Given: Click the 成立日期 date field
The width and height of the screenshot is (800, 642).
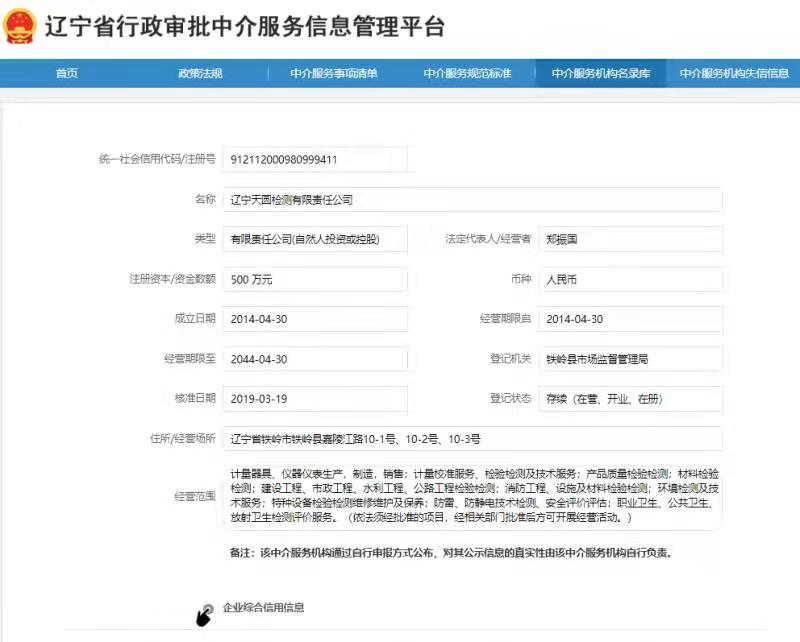Looking at the screenshot, I should [315, 319].
